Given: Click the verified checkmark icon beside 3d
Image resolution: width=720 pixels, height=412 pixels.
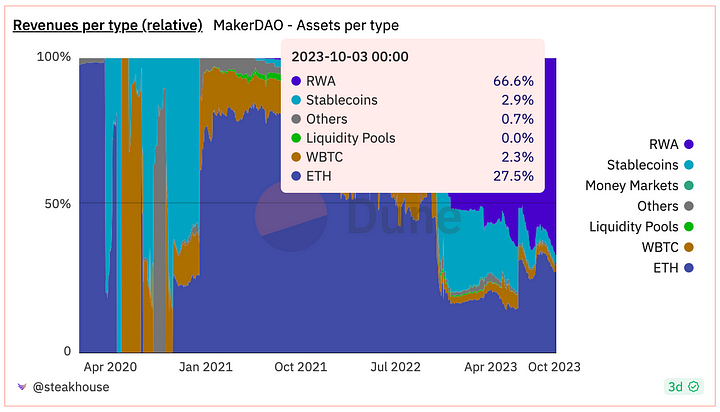Looking at the screenshot, I should 693,387.
